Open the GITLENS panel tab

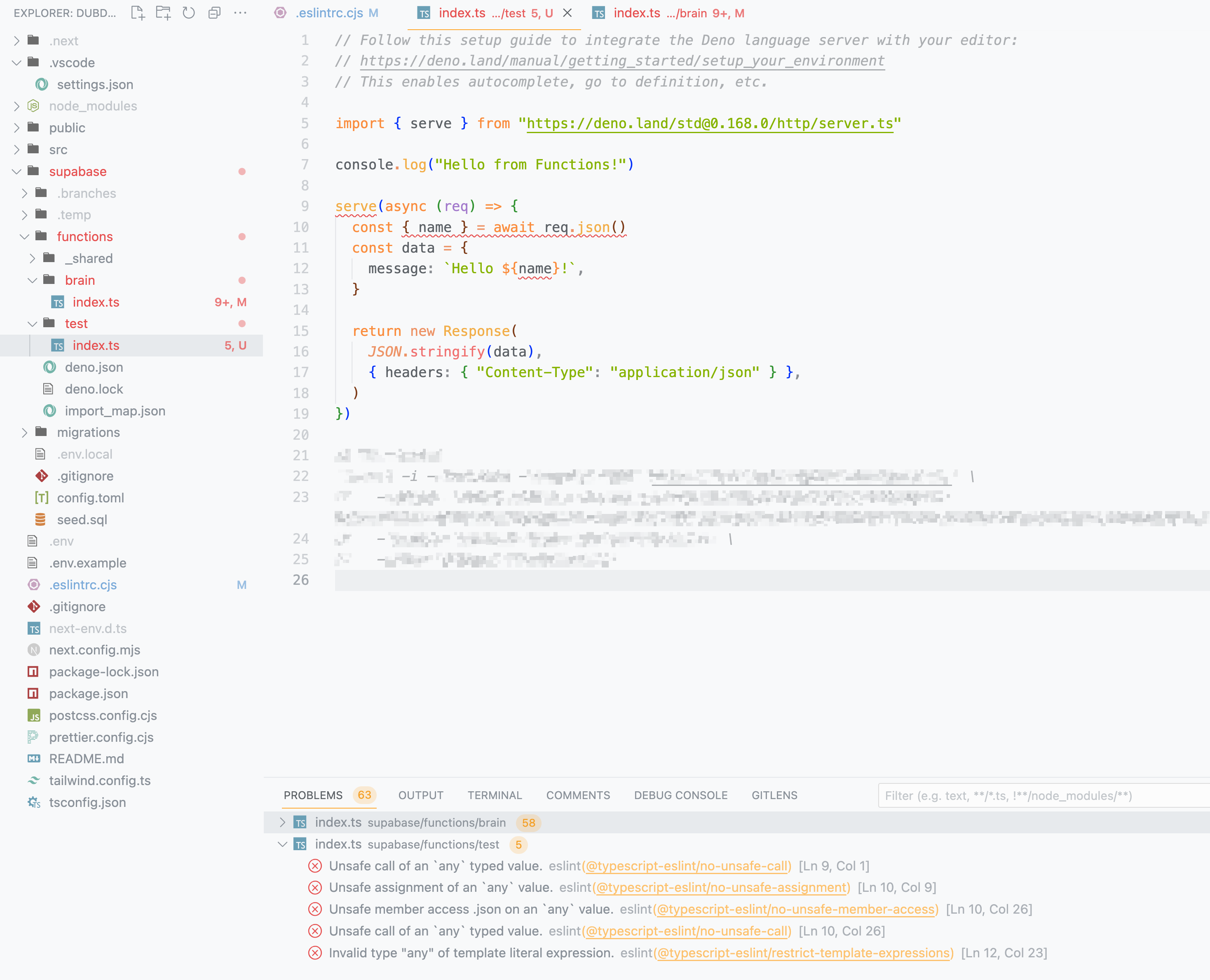(774, 795)
